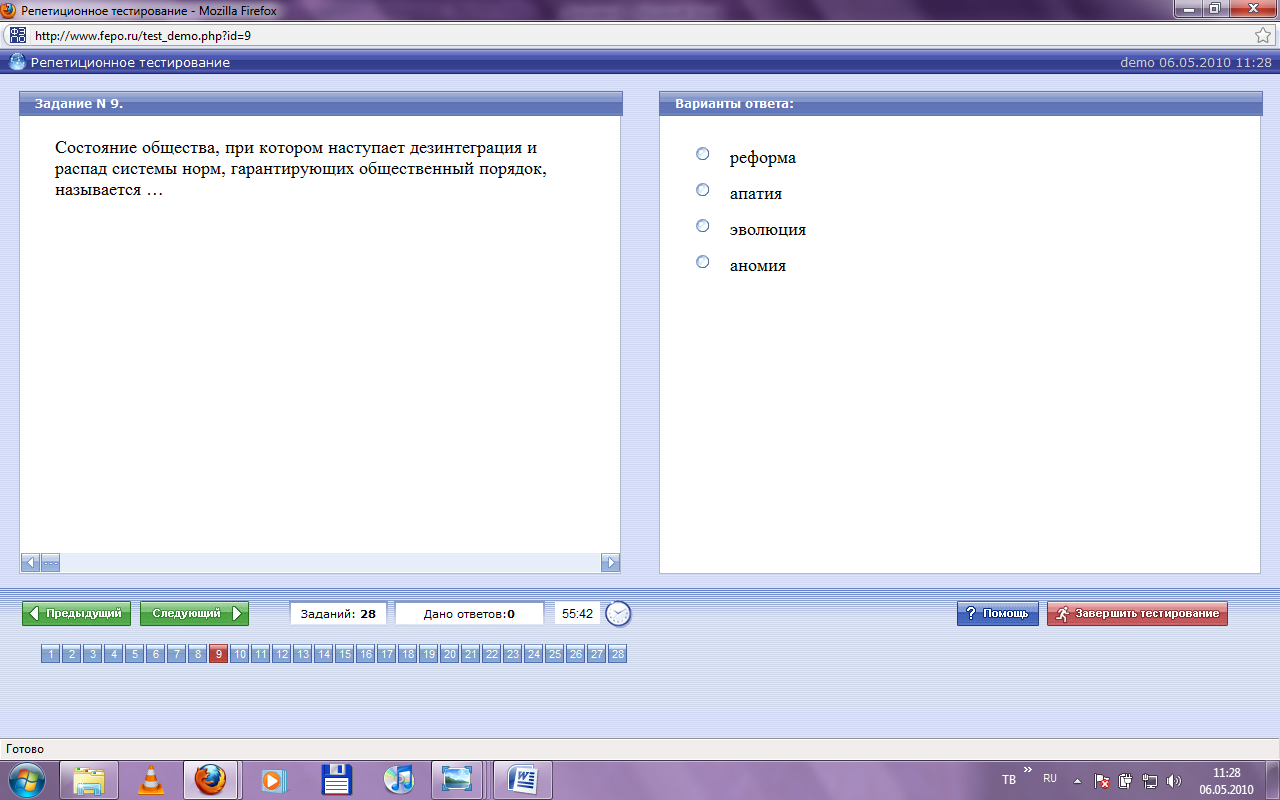Switch to the Firefox taskbar button

coord(211,779)
